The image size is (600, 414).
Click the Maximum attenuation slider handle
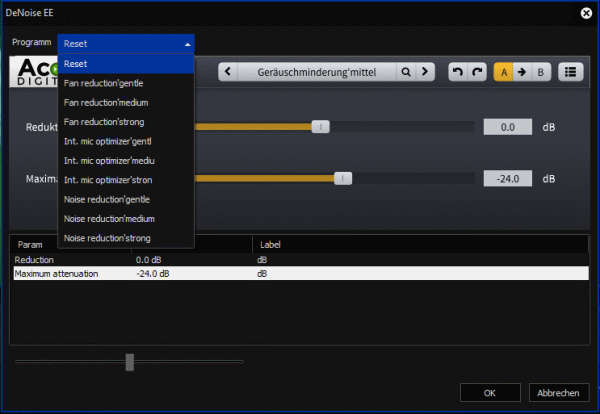click(343, 178)
